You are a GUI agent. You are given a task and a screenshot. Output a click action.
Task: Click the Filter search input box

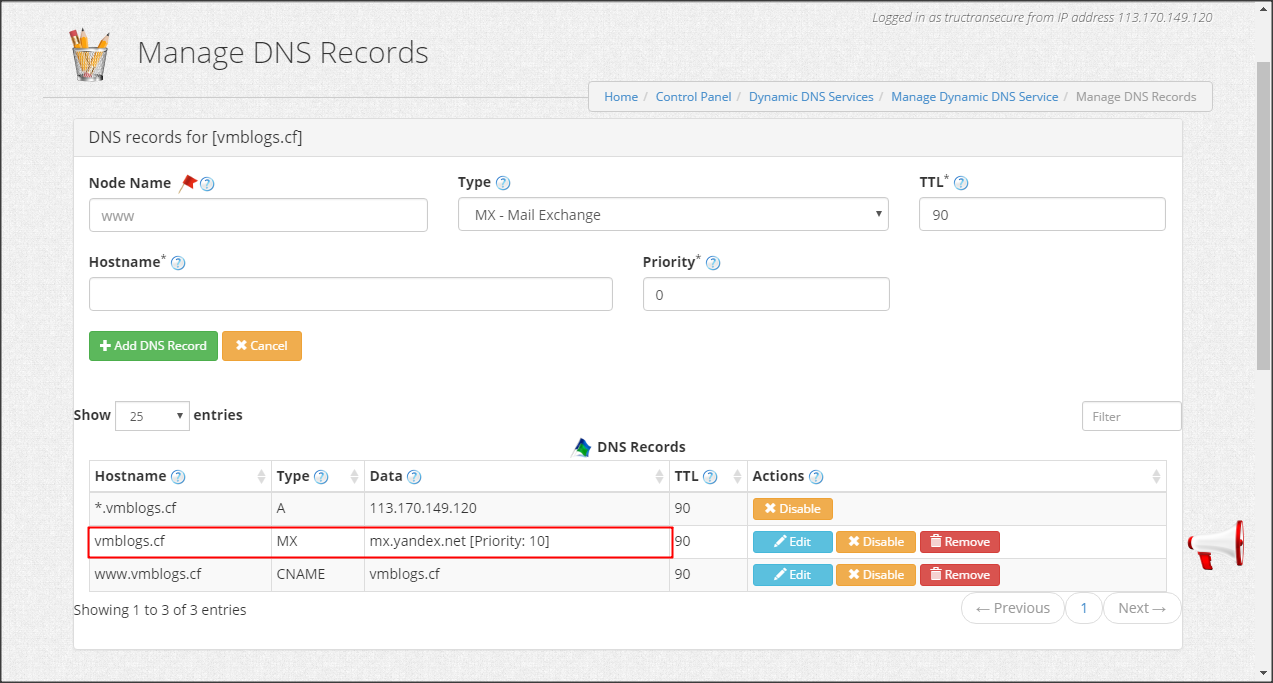1131,416
